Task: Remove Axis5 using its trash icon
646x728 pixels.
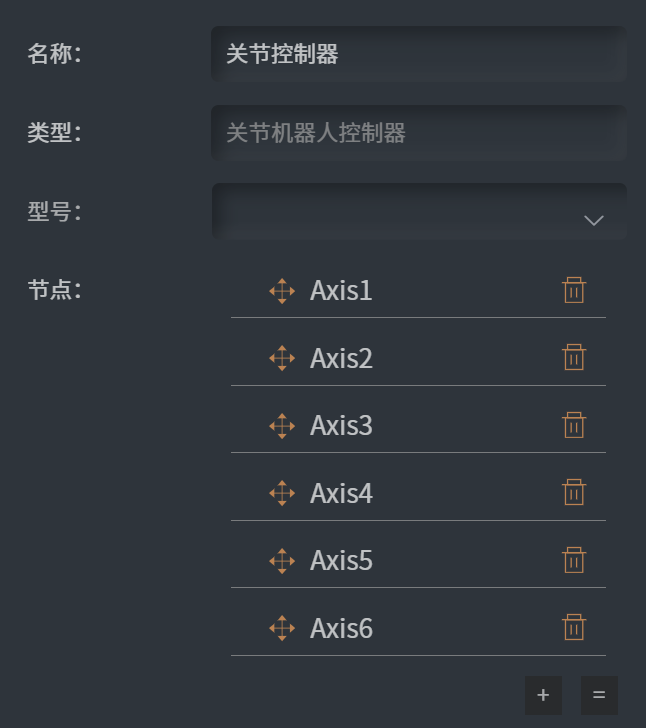Action: (574, 560)
